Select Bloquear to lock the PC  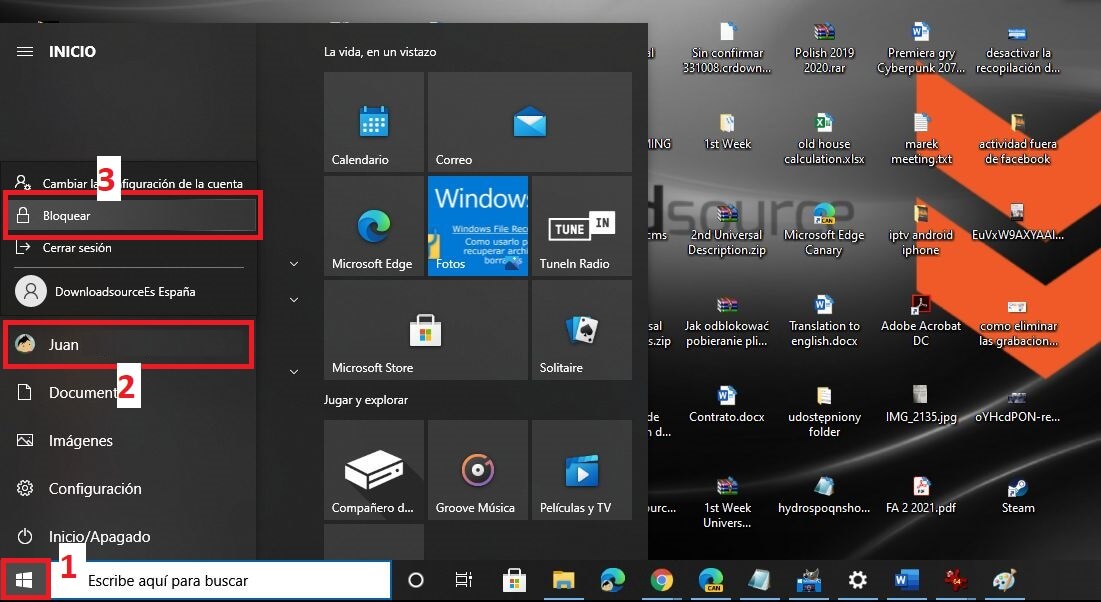point(131,216)
